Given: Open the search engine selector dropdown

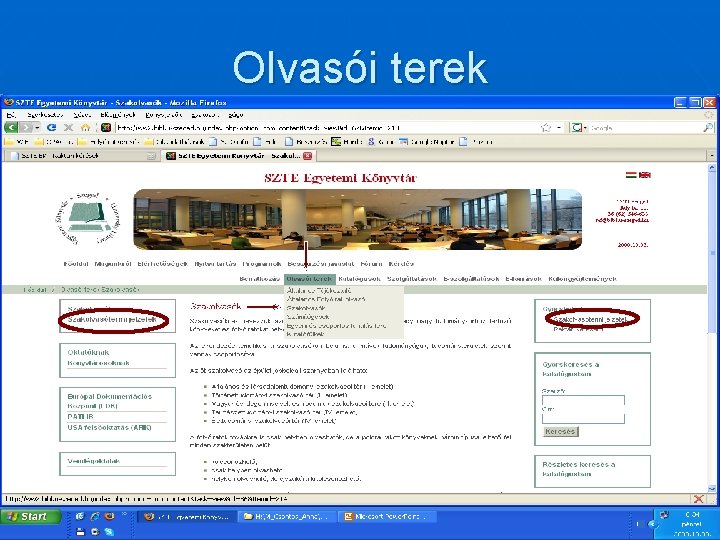Looking at the screenshot, I should (x=579, y=127).
